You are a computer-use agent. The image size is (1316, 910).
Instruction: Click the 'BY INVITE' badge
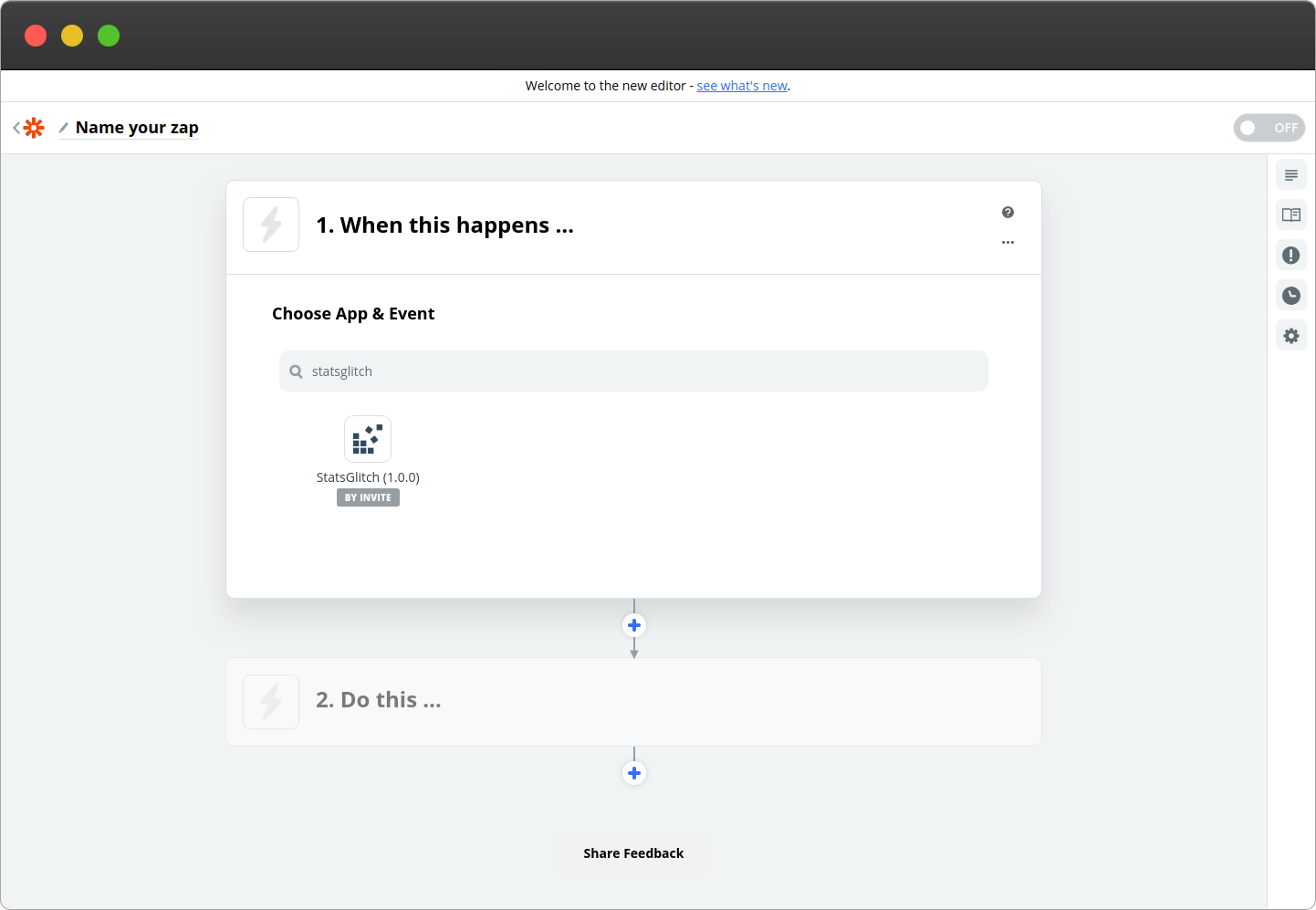368,497
